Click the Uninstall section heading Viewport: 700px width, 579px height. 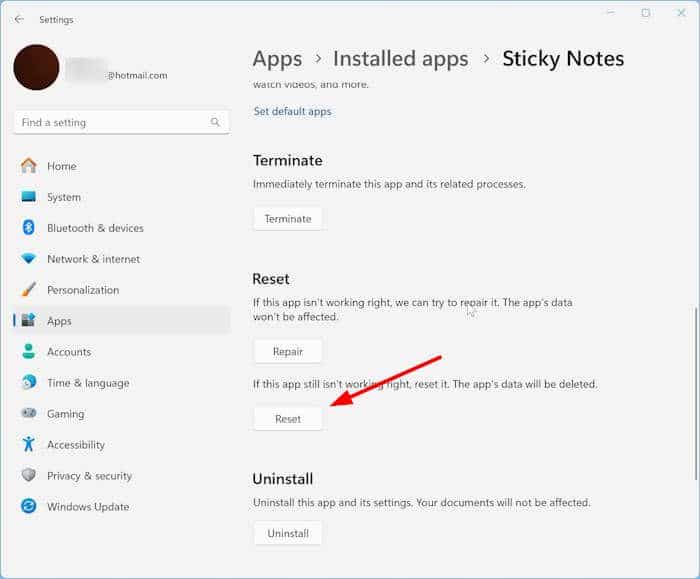[x=283, y=479]
